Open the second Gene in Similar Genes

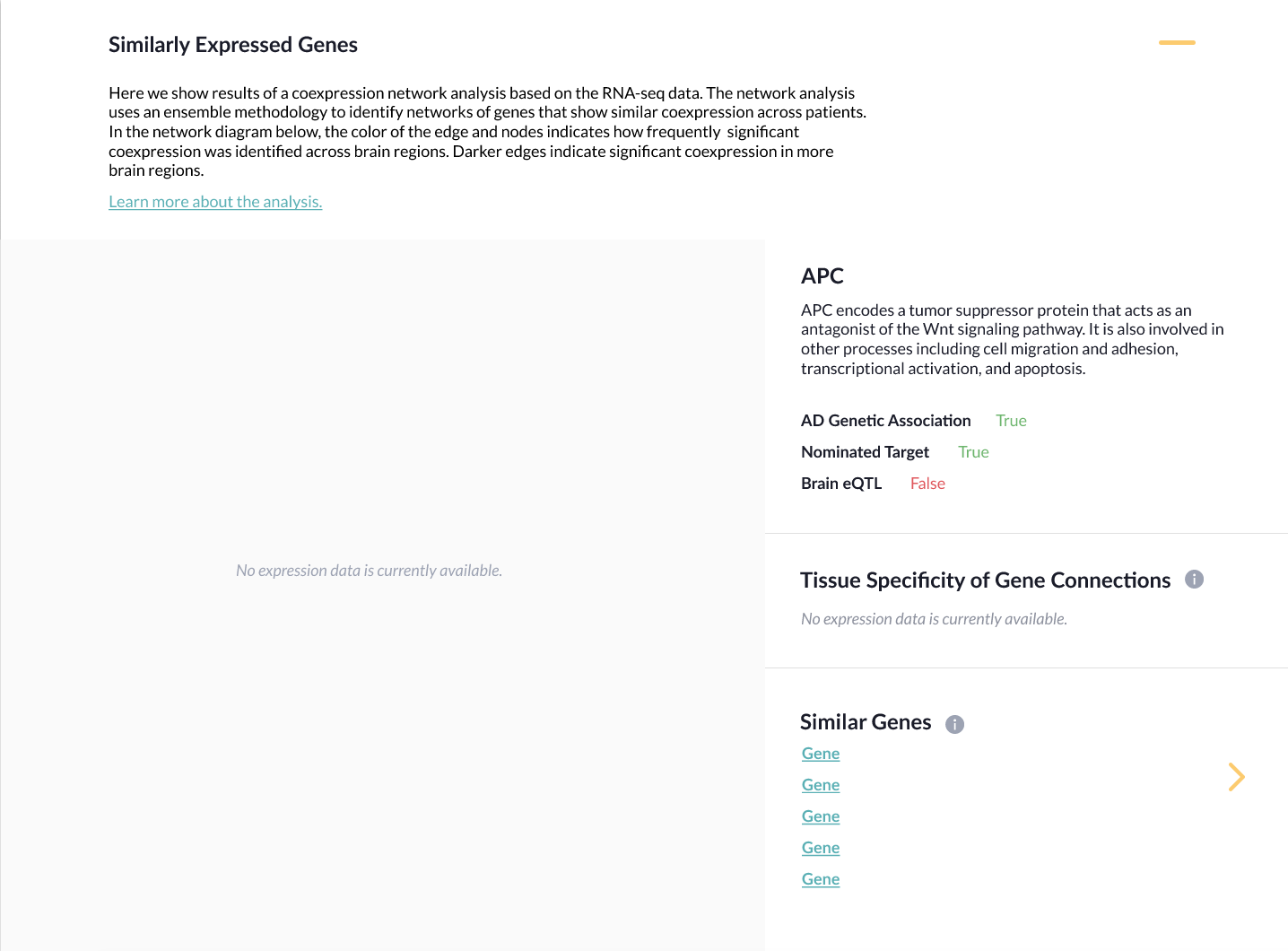820,784
